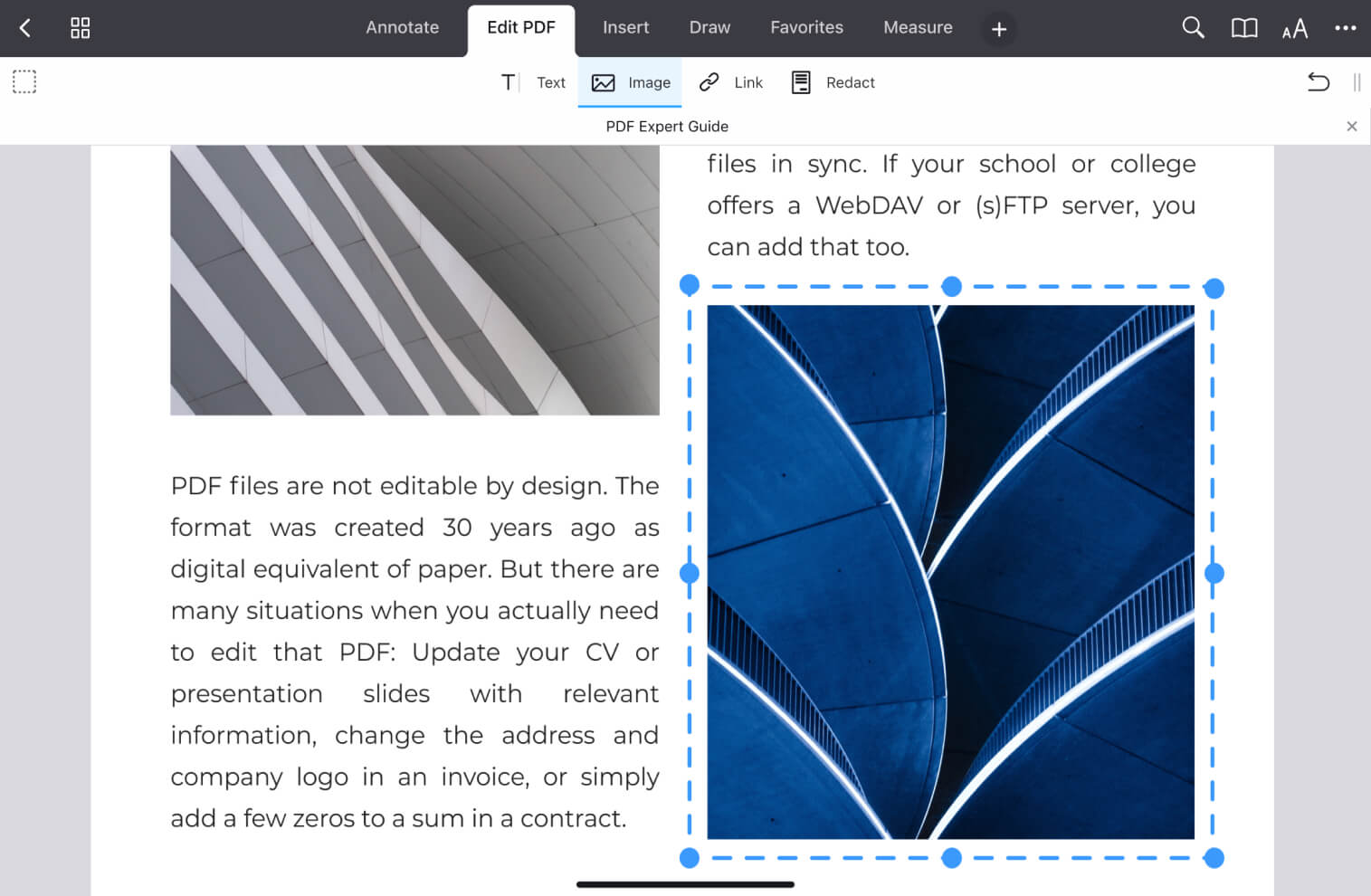The image size is (1371, 896).
Task: Open the page thumbnails grid view
Action: click(x=81, y=28)
